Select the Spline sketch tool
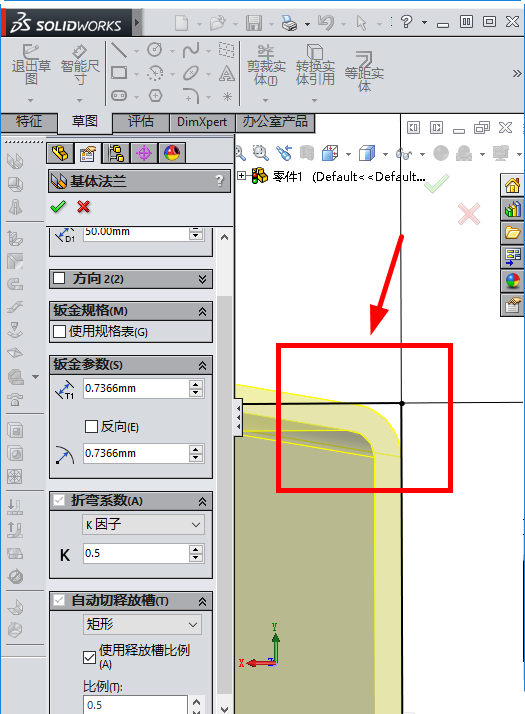 [191, 50]
